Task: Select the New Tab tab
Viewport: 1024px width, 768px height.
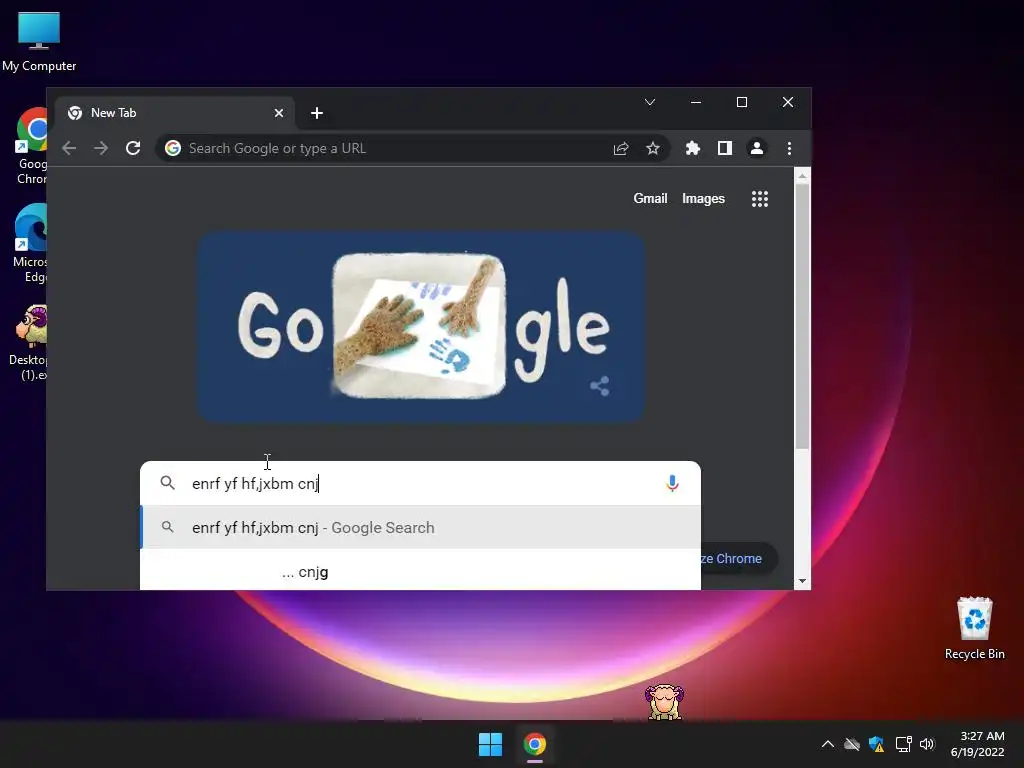Action: coord(174,113)
